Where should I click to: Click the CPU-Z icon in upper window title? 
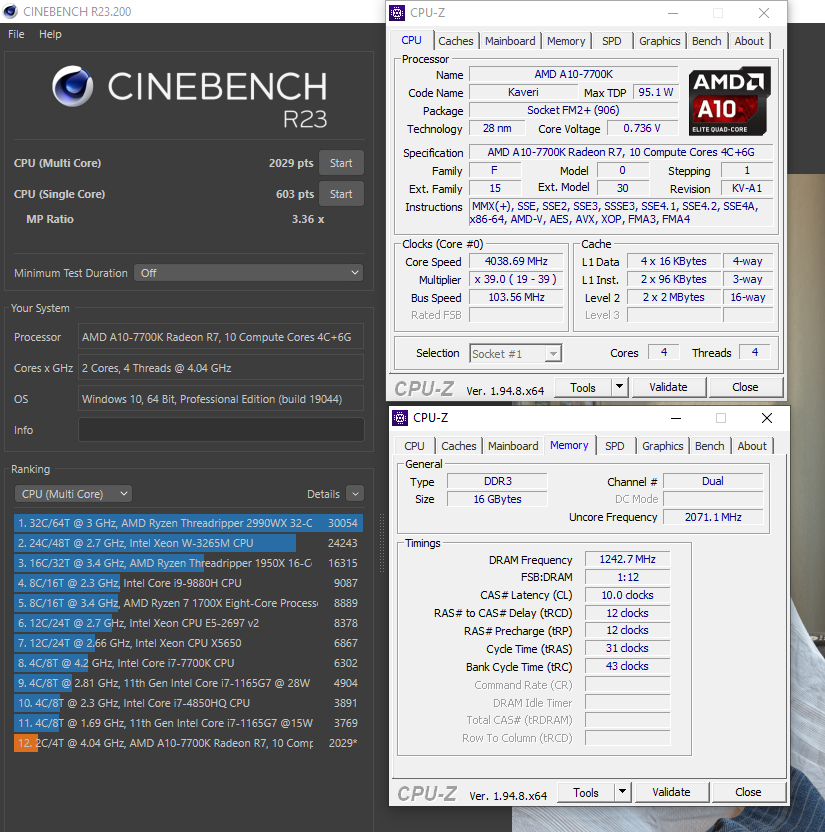[397, 13]
